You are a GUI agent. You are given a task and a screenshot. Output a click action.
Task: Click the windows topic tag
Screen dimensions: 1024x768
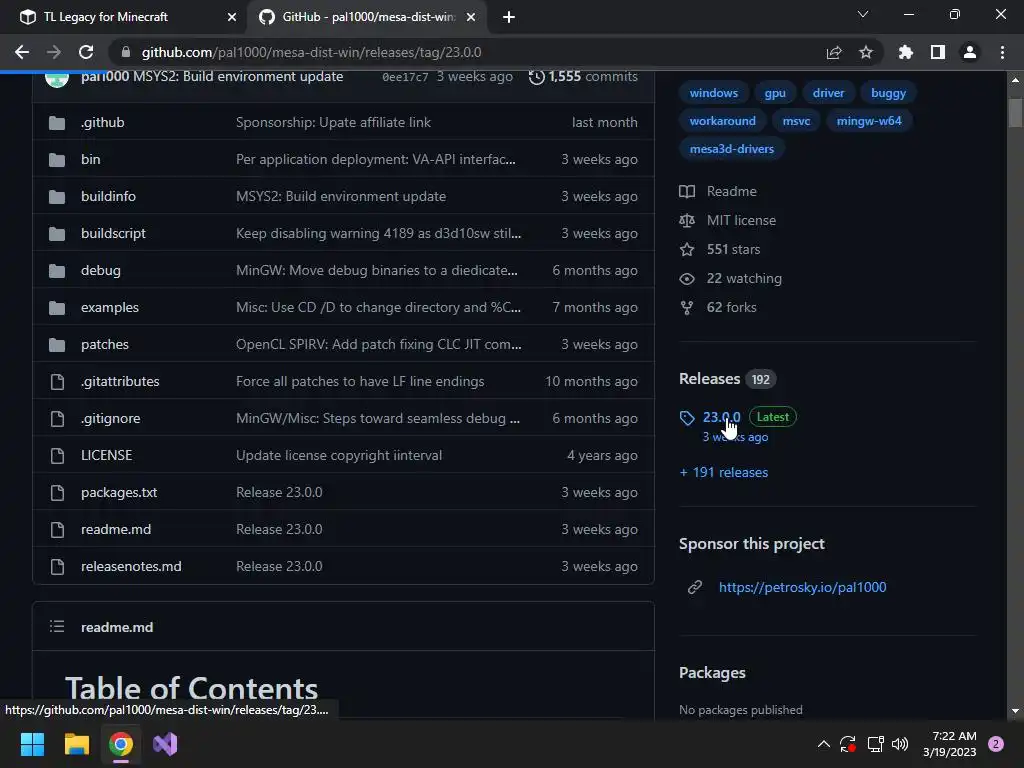pos(714,93)
